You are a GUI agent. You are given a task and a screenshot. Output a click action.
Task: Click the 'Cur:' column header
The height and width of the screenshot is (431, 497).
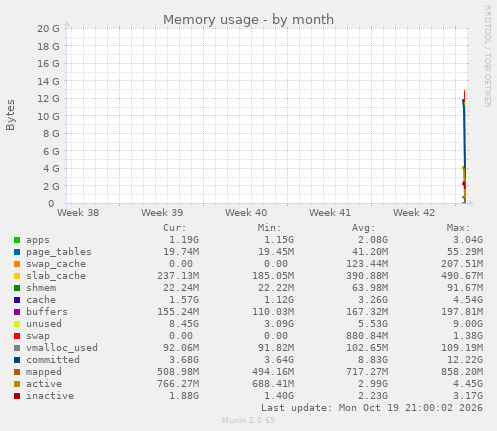[175, 228]
